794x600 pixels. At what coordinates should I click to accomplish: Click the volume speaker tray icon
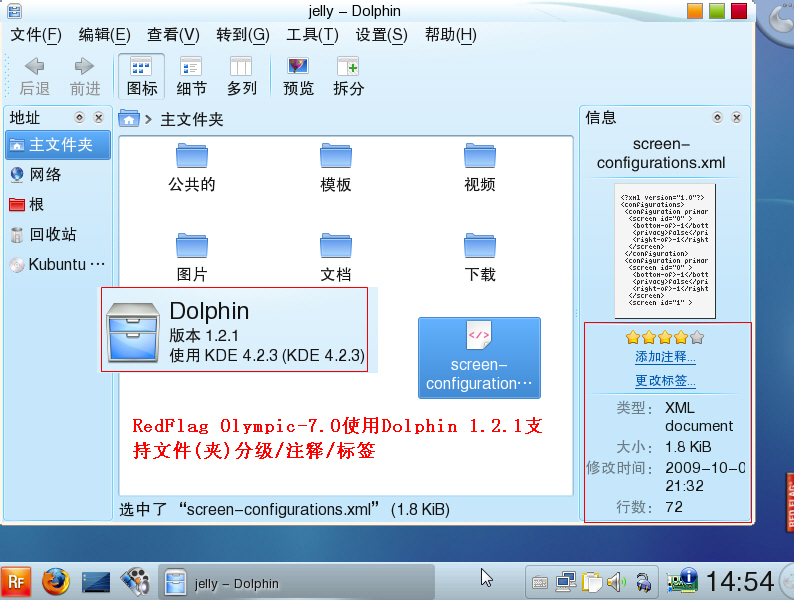coord(616,582)
